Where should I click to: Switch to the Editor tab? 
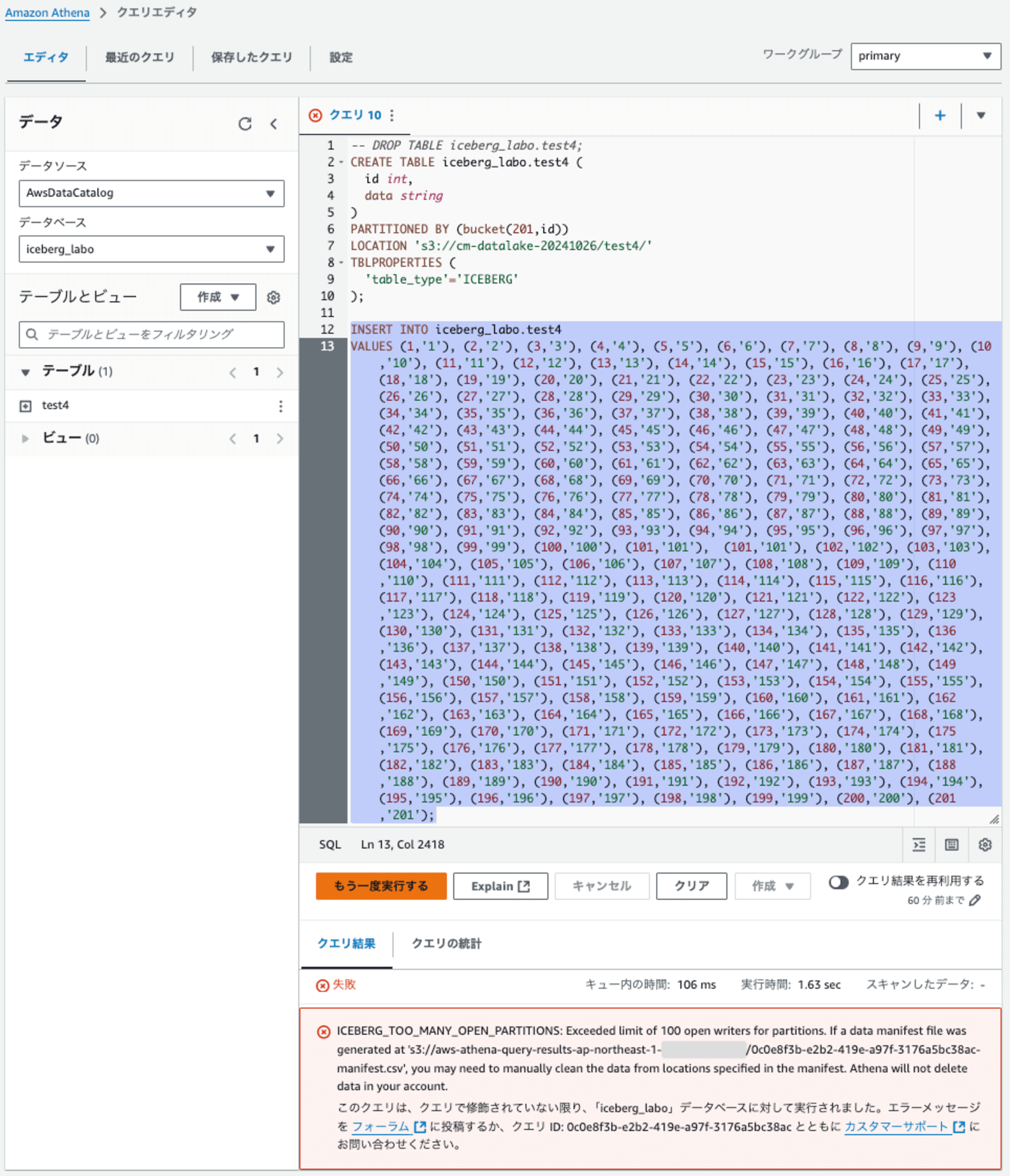[46, 57]
